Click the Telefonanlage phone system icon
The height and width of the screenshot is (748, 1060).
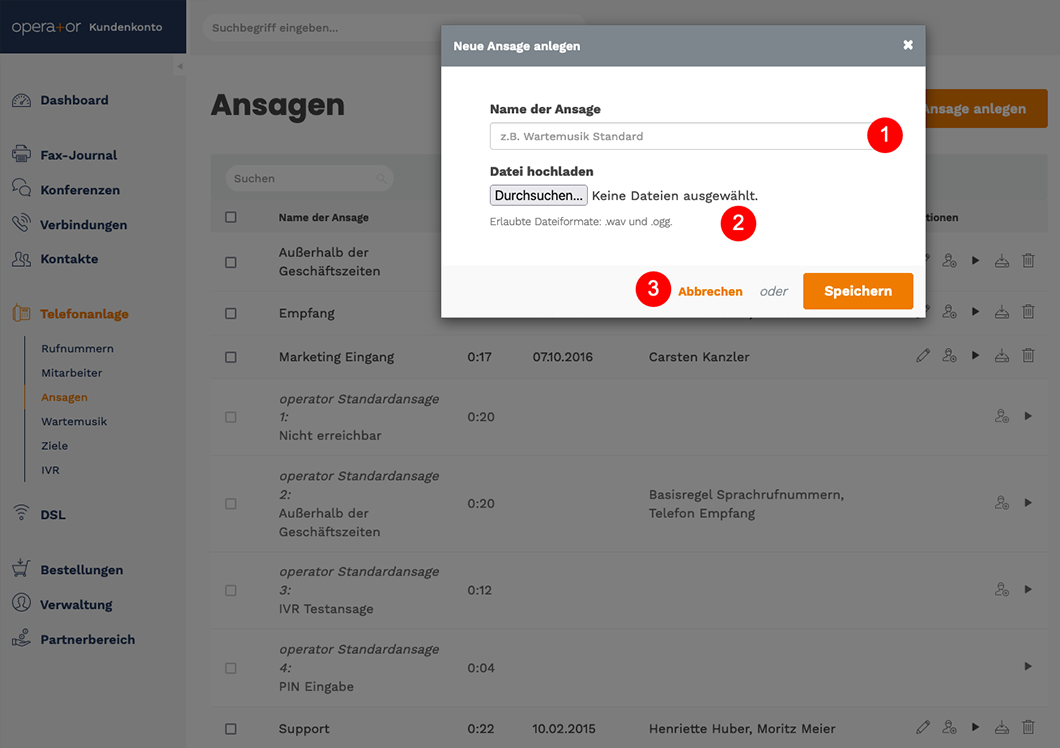click(22, 313)
